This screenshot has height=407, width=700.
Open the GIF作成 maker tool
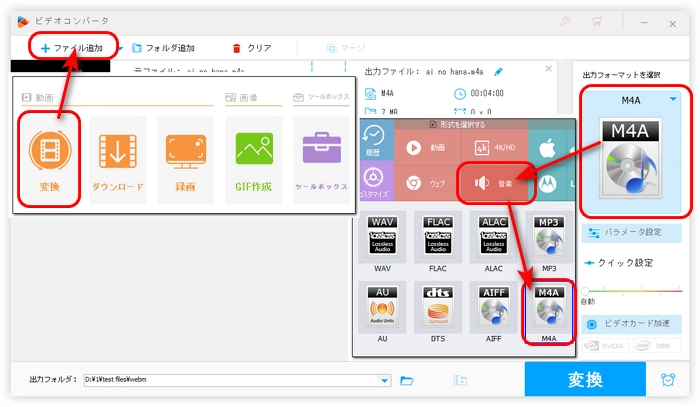tap(253, 160)
